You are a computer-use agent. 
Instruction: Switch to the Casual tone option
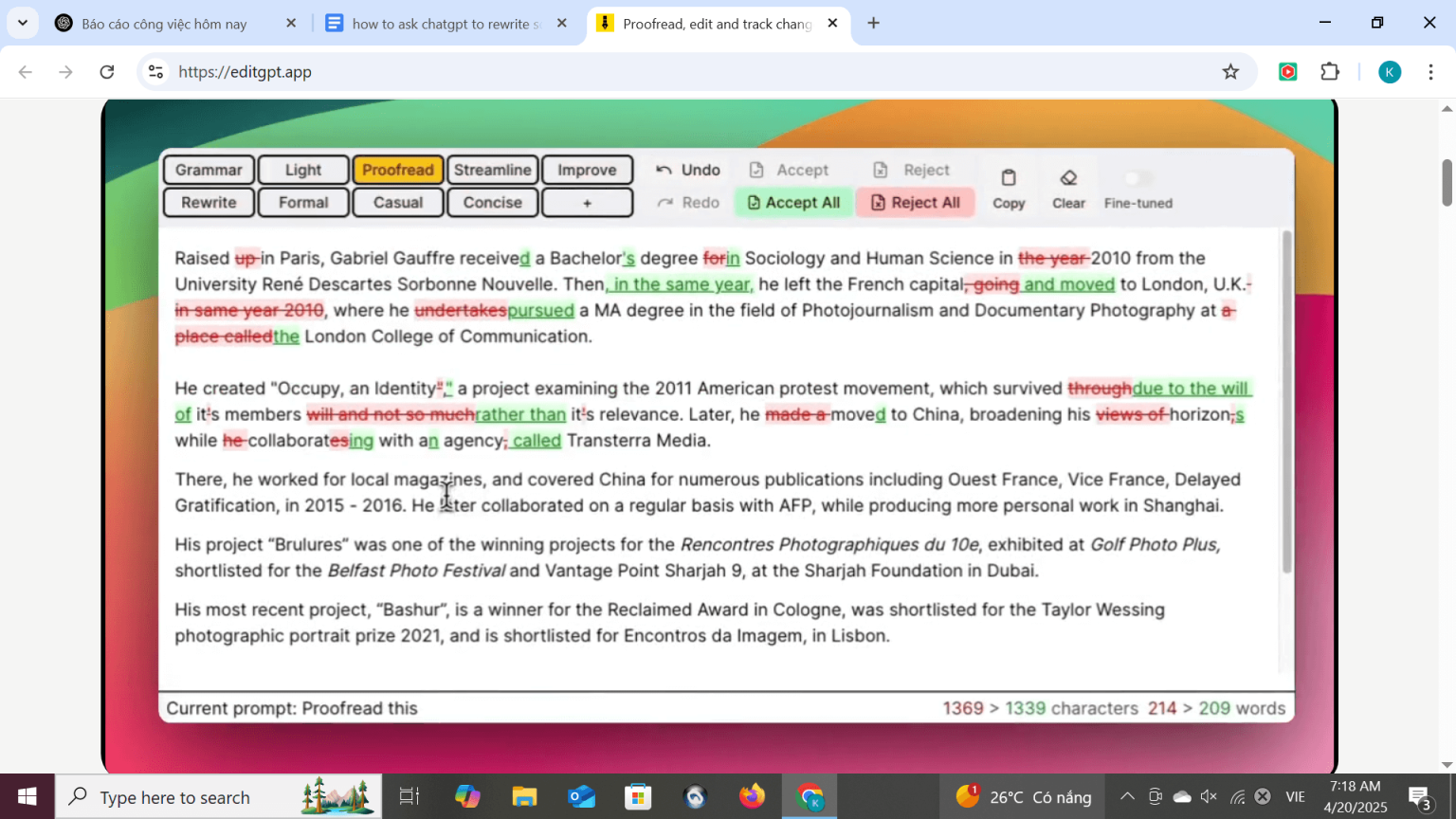397,202
